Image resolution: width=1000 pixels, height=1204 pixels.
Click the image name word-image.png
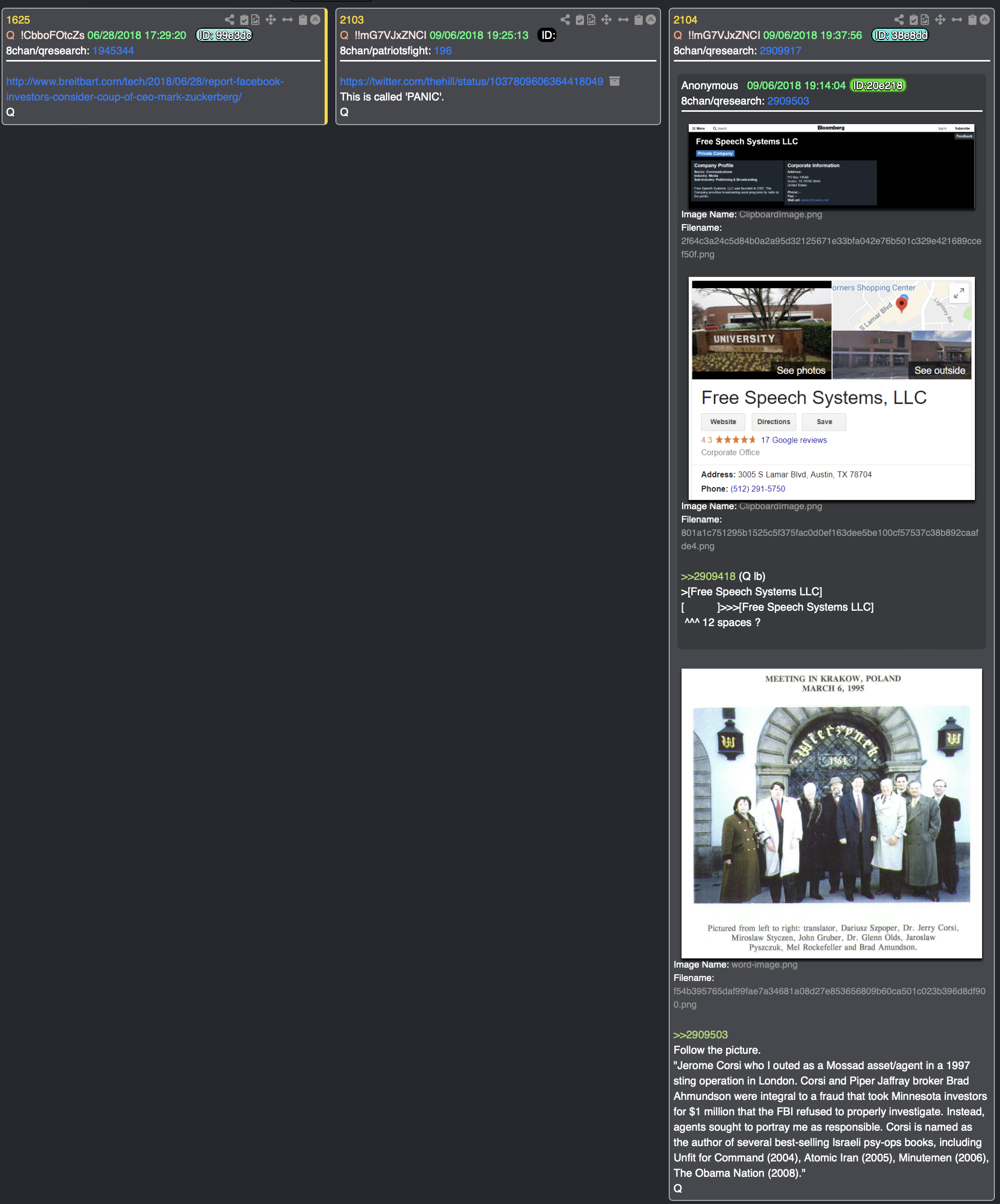coord(764,965)
